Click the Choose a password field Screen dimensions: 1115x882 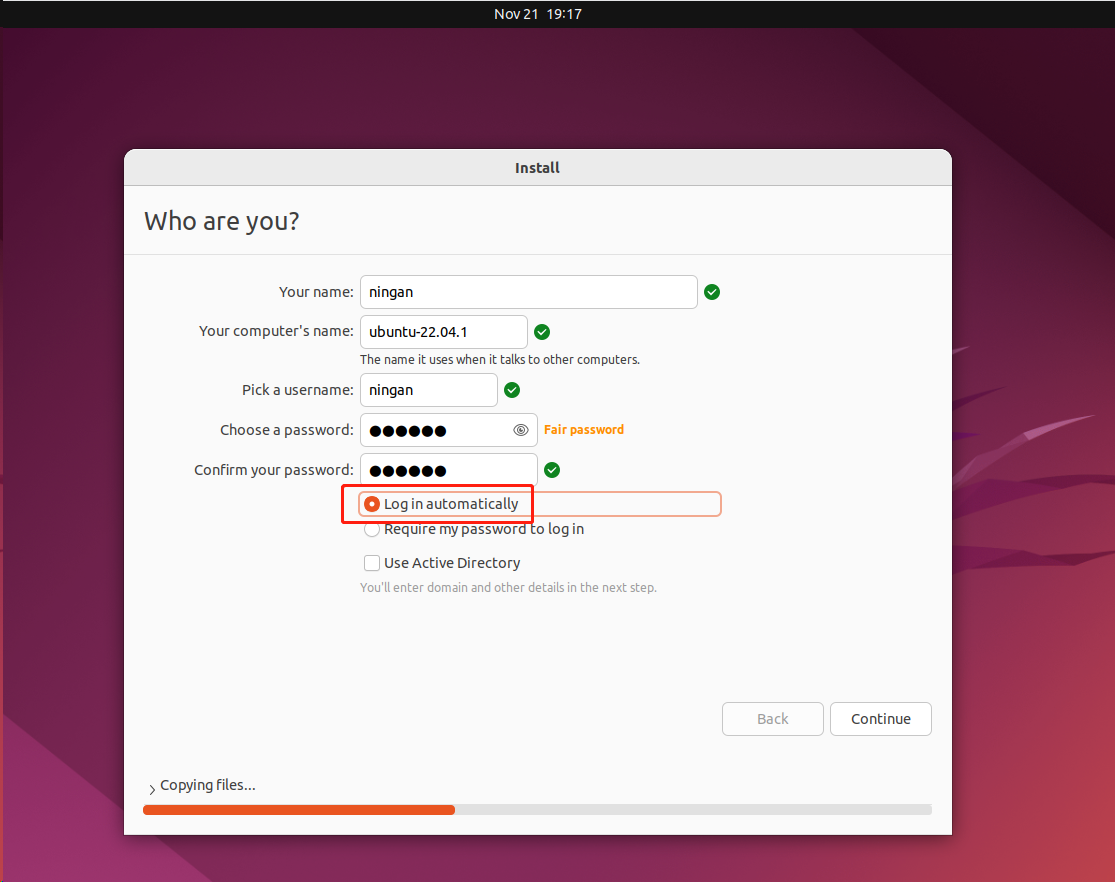(449, 430)
